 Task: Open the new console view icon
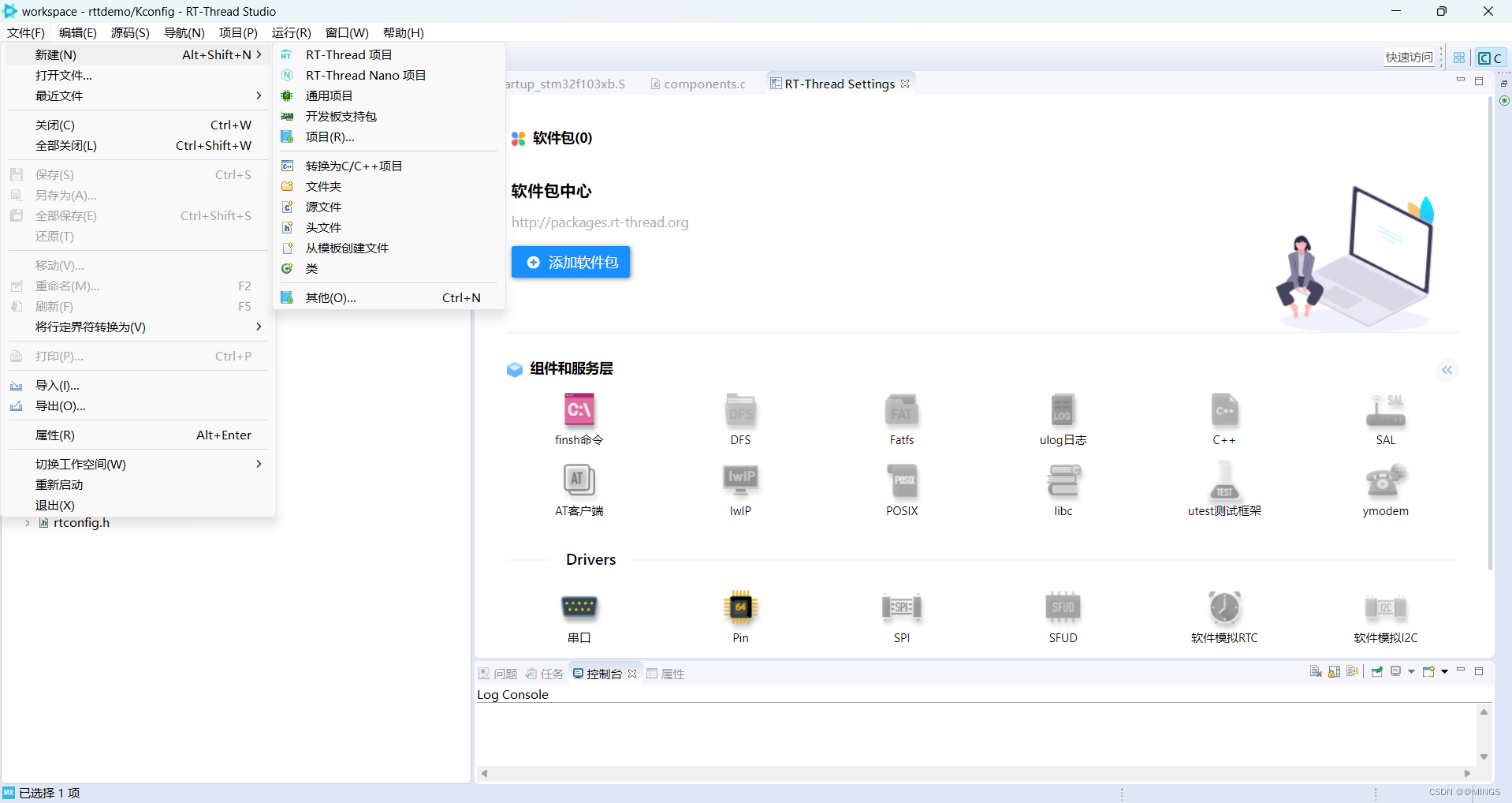tap(1428, 672)
